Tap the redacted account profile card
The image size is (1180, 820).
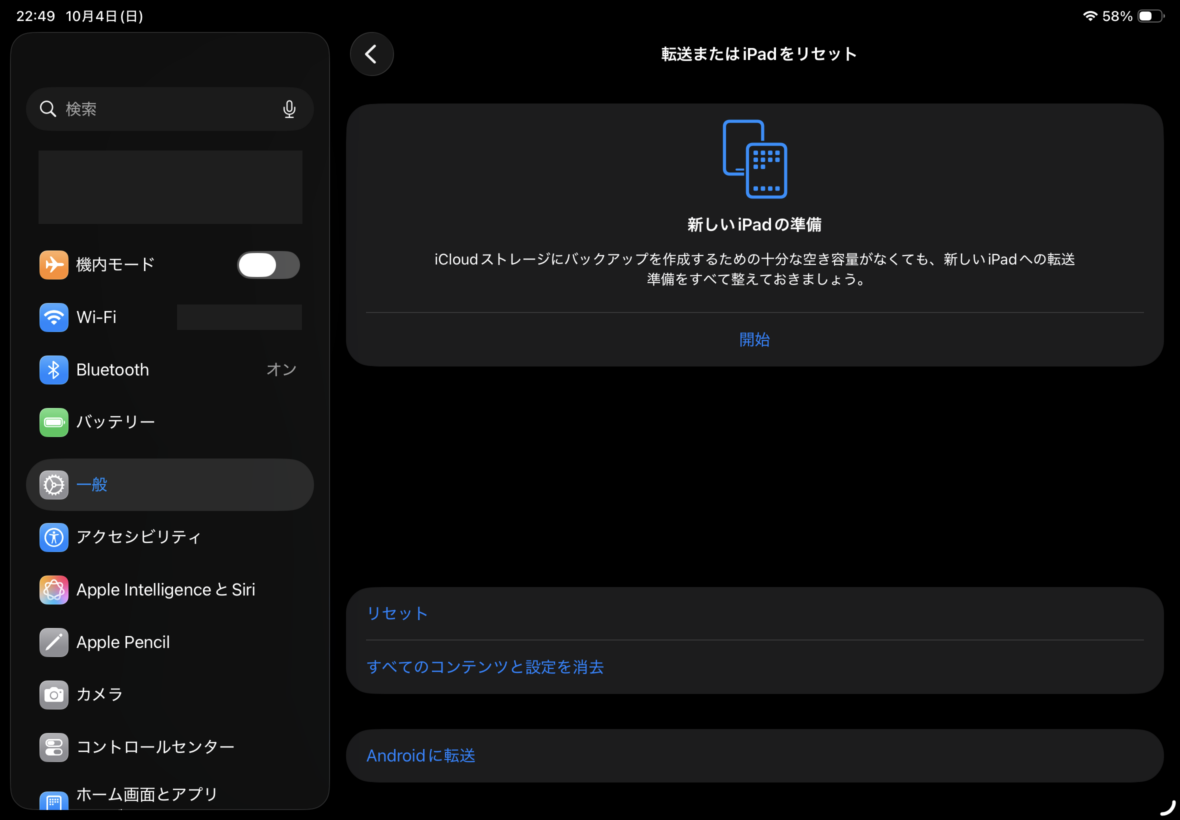tap(170, 187)
